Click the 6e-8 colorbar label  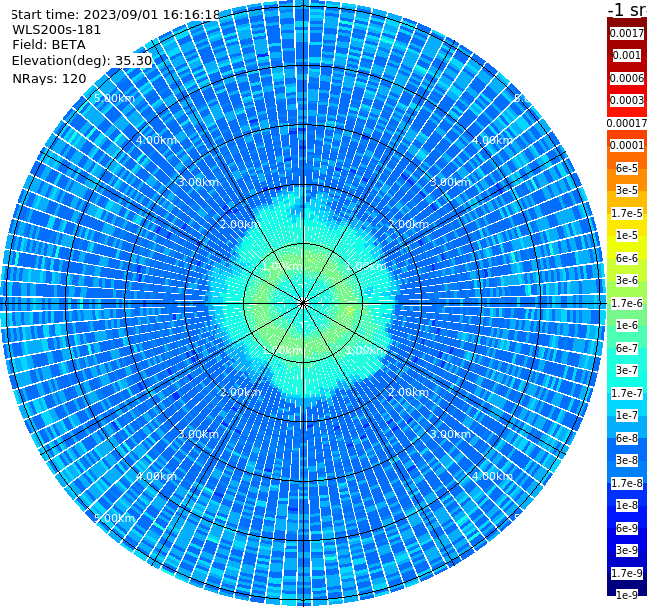coord(627,438)
